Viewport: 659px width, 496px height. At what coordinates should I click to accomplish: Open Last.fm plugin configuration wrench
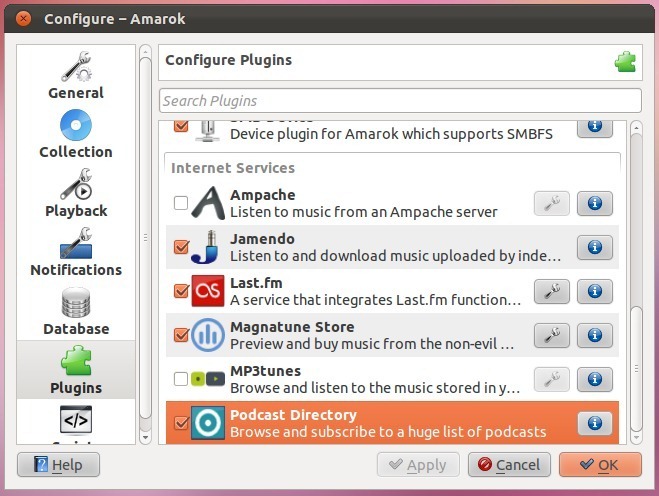[552, 291]
